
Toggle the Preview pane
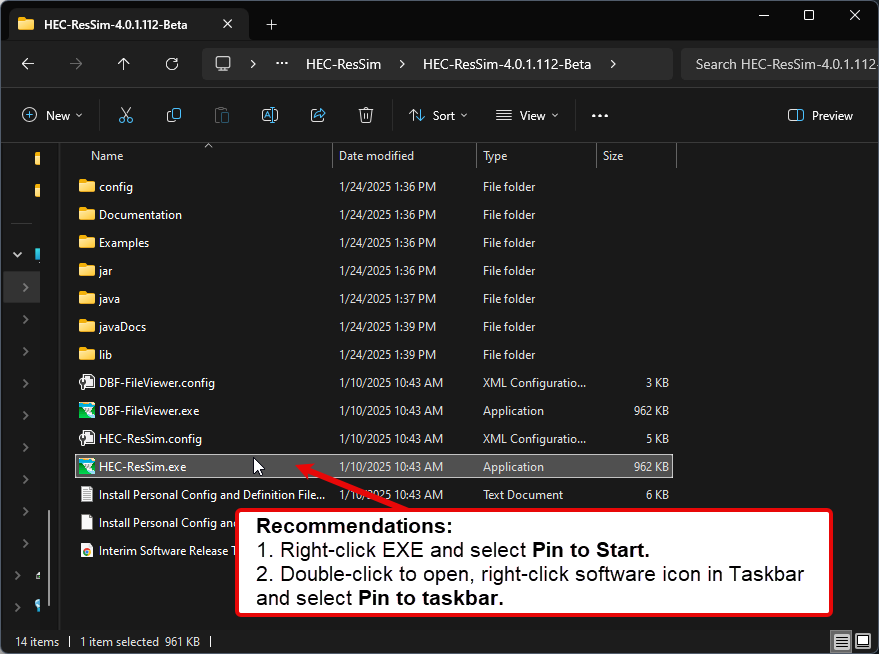820,116
